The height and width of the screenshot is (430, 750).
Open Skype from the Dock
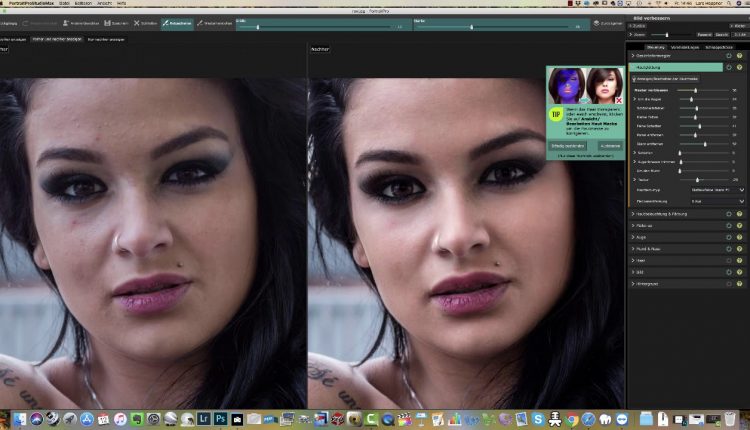point(538,420)
